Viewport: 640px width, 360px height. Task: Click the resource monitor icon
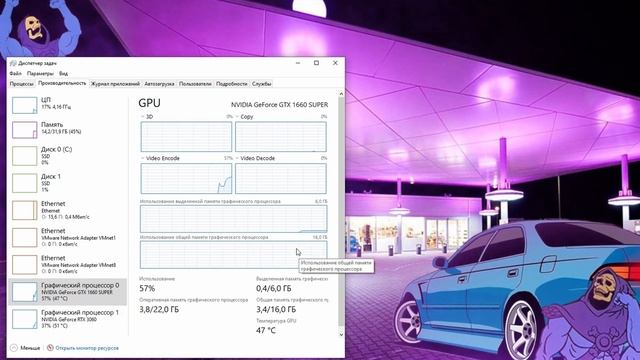click(x=50, y=348)
